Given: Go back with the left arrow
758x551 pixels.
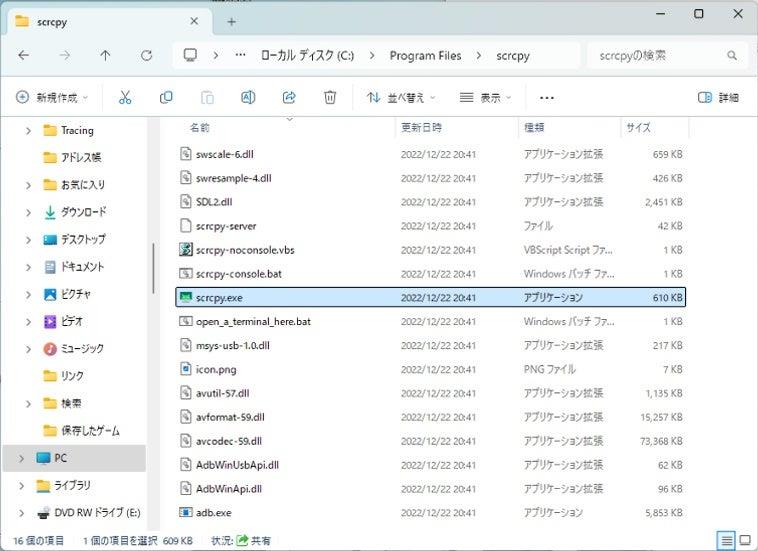Looking at the screenshot, I should coord(24,56).
